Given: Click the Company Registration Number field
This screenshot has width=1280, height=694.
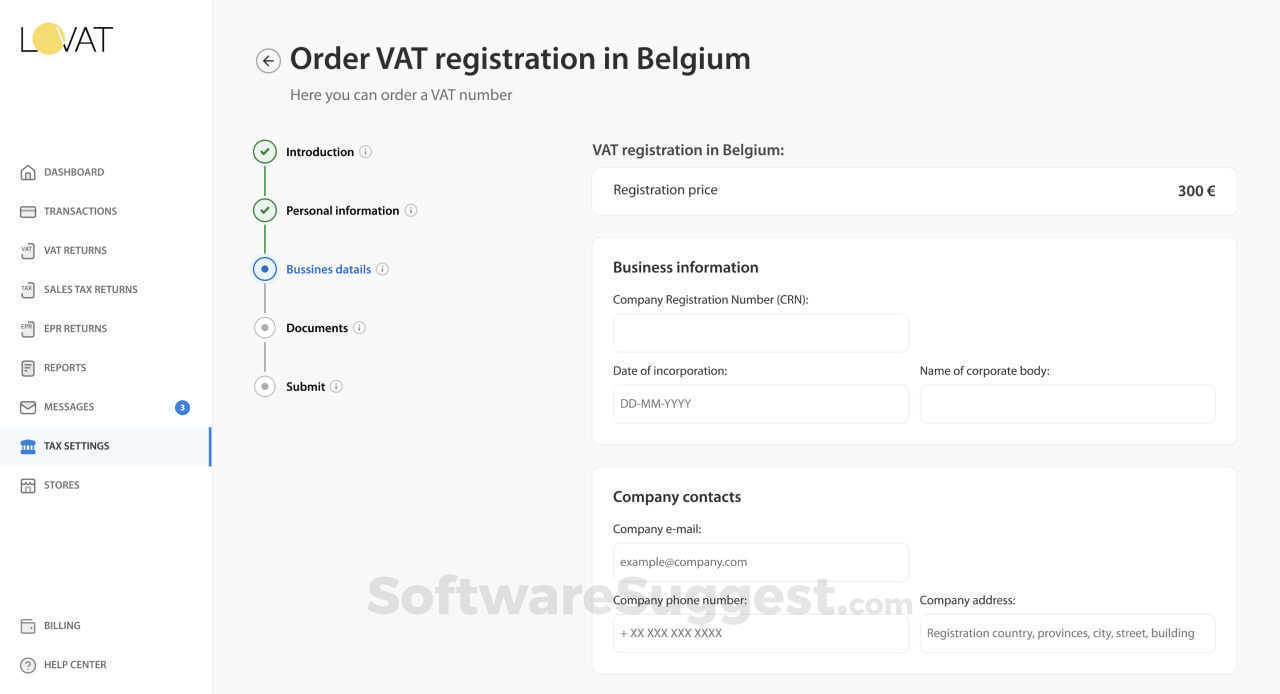Looking at the screenshot, I should click(760, 333).
